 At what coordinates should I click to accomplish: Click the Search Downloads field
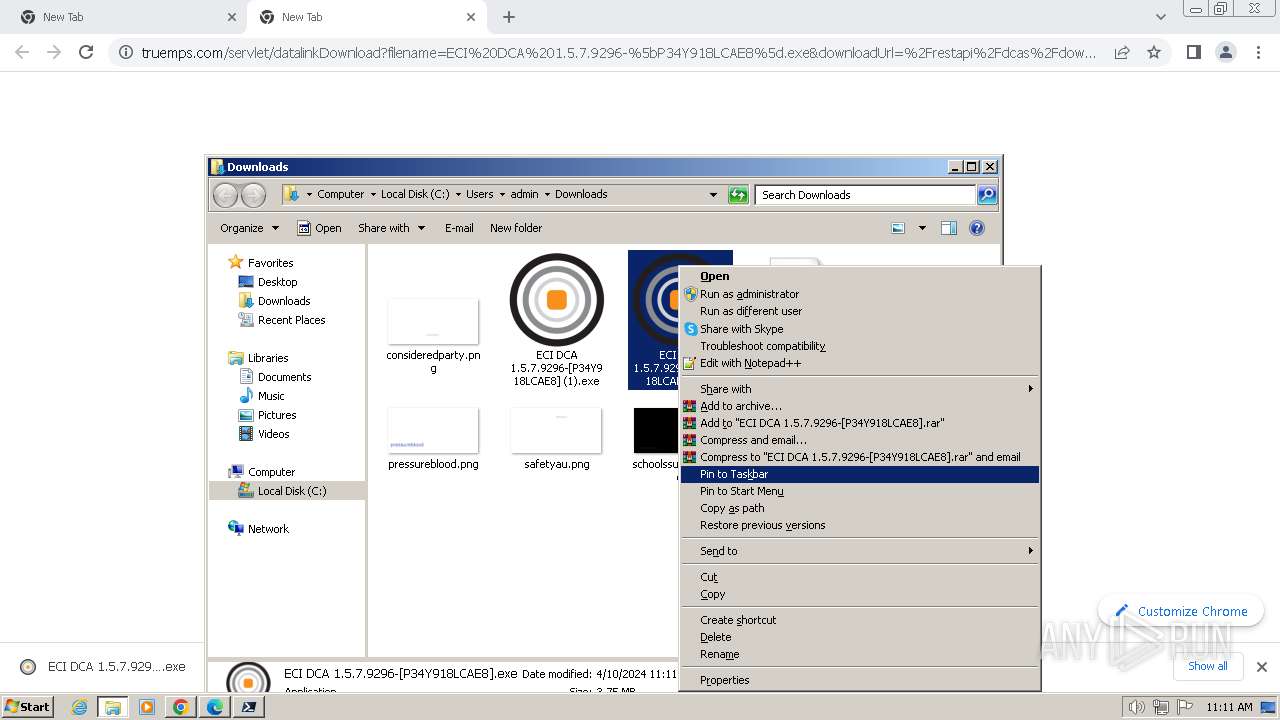(865, 195)
